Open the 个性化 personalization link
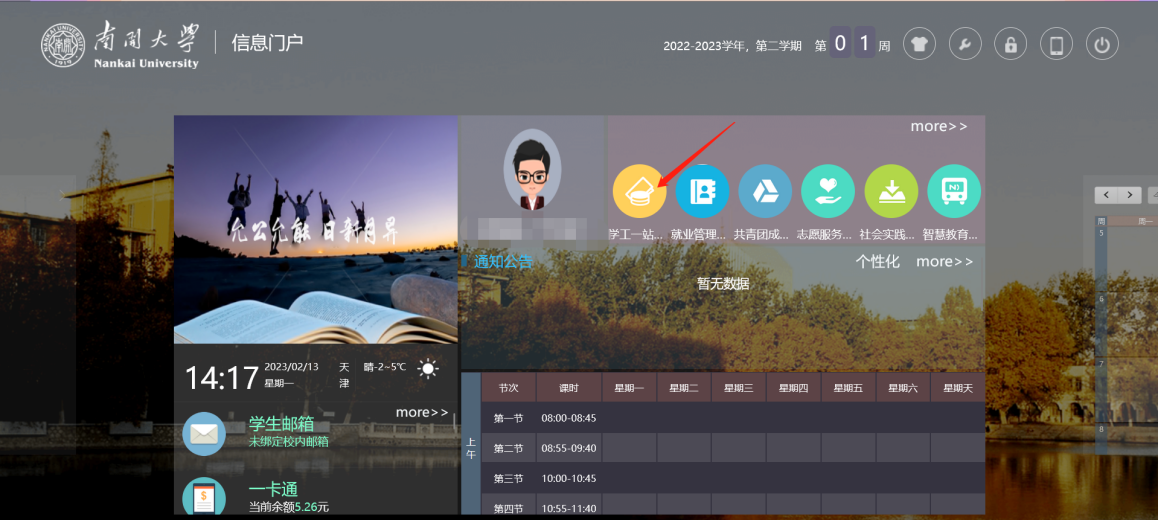1158x520 pixels. [877, 262]
